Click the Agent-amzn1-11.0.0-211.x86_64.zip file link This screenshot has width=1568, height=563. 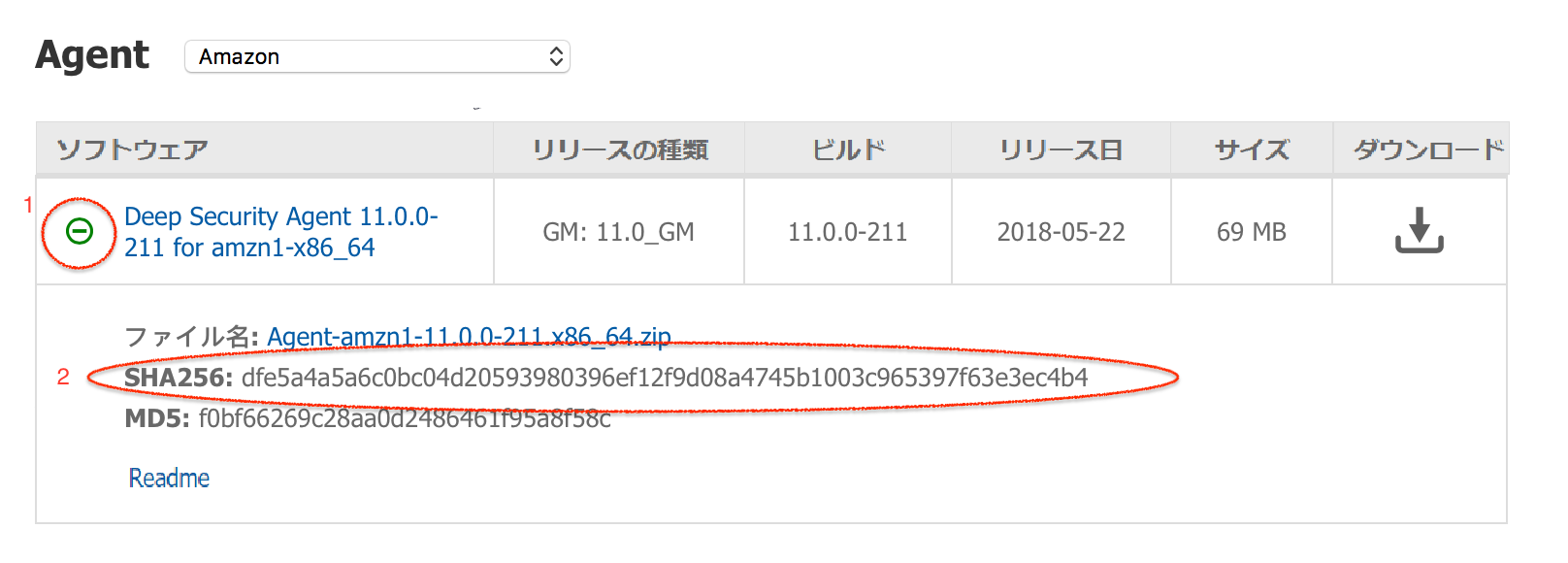click(469, 337)
